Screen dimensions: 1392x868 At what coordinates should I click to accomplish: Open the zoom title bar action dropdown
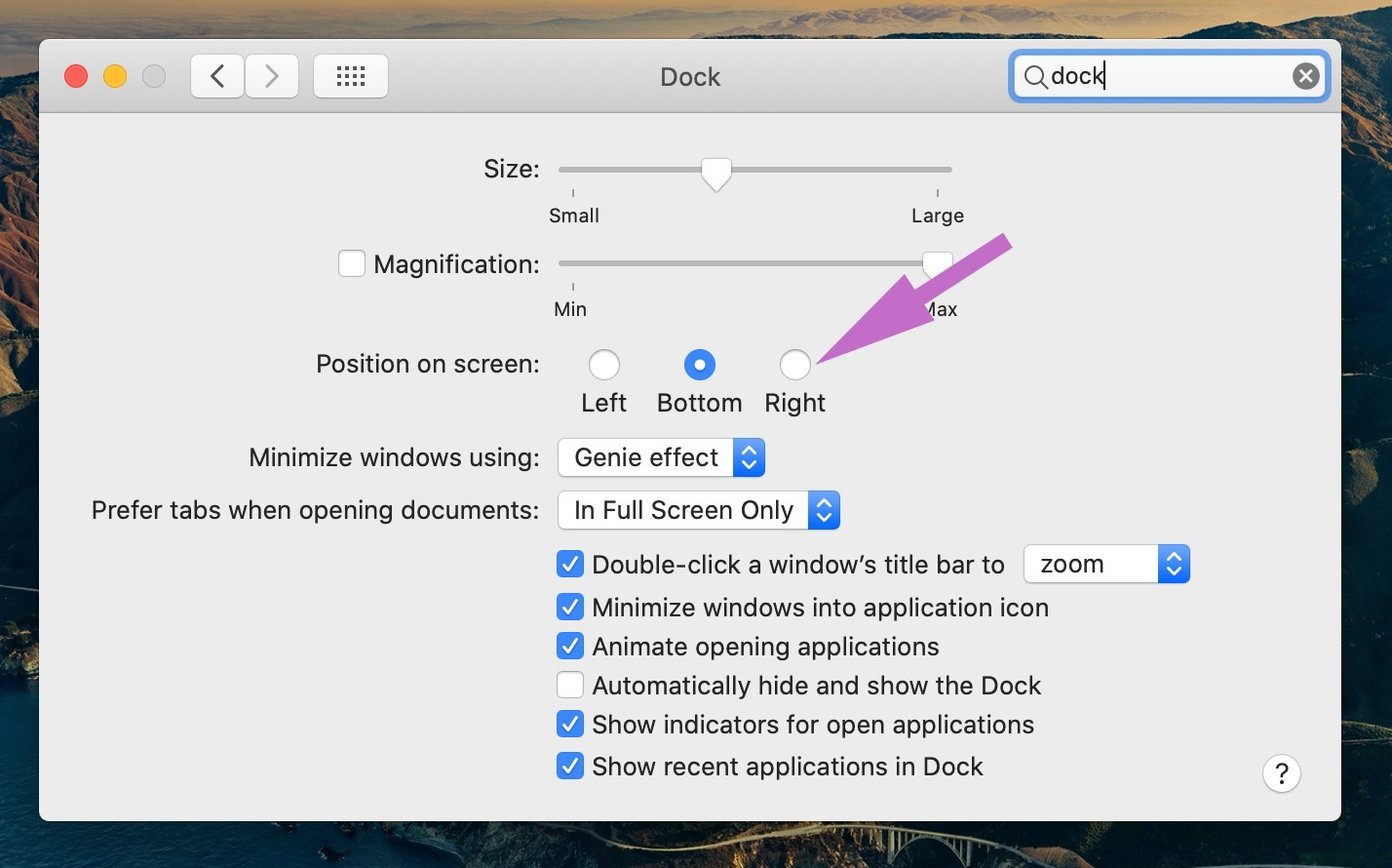click(1107, 564)
